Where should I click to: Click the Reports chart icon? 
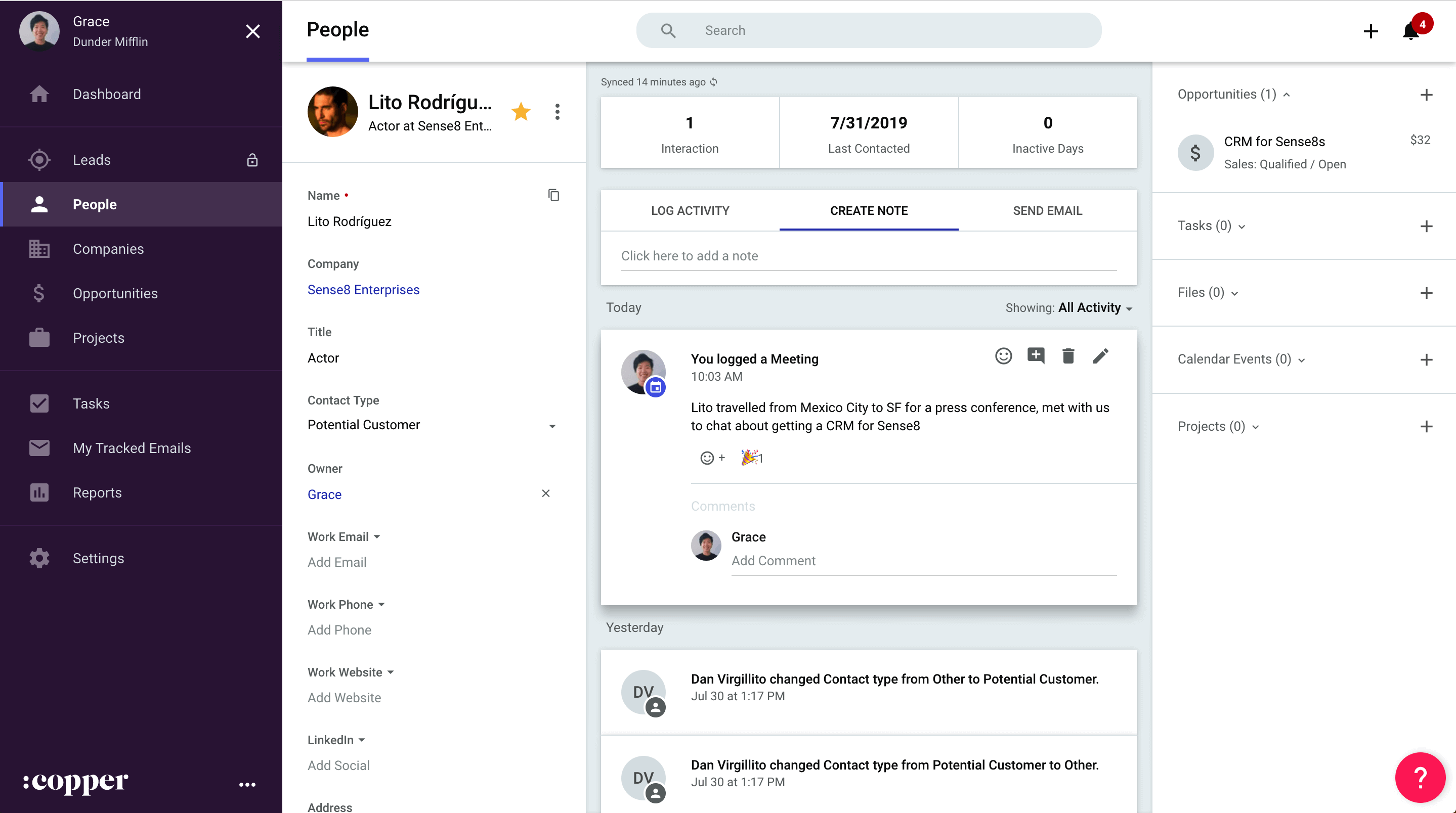pyautogui.click(x=39, y=492)
